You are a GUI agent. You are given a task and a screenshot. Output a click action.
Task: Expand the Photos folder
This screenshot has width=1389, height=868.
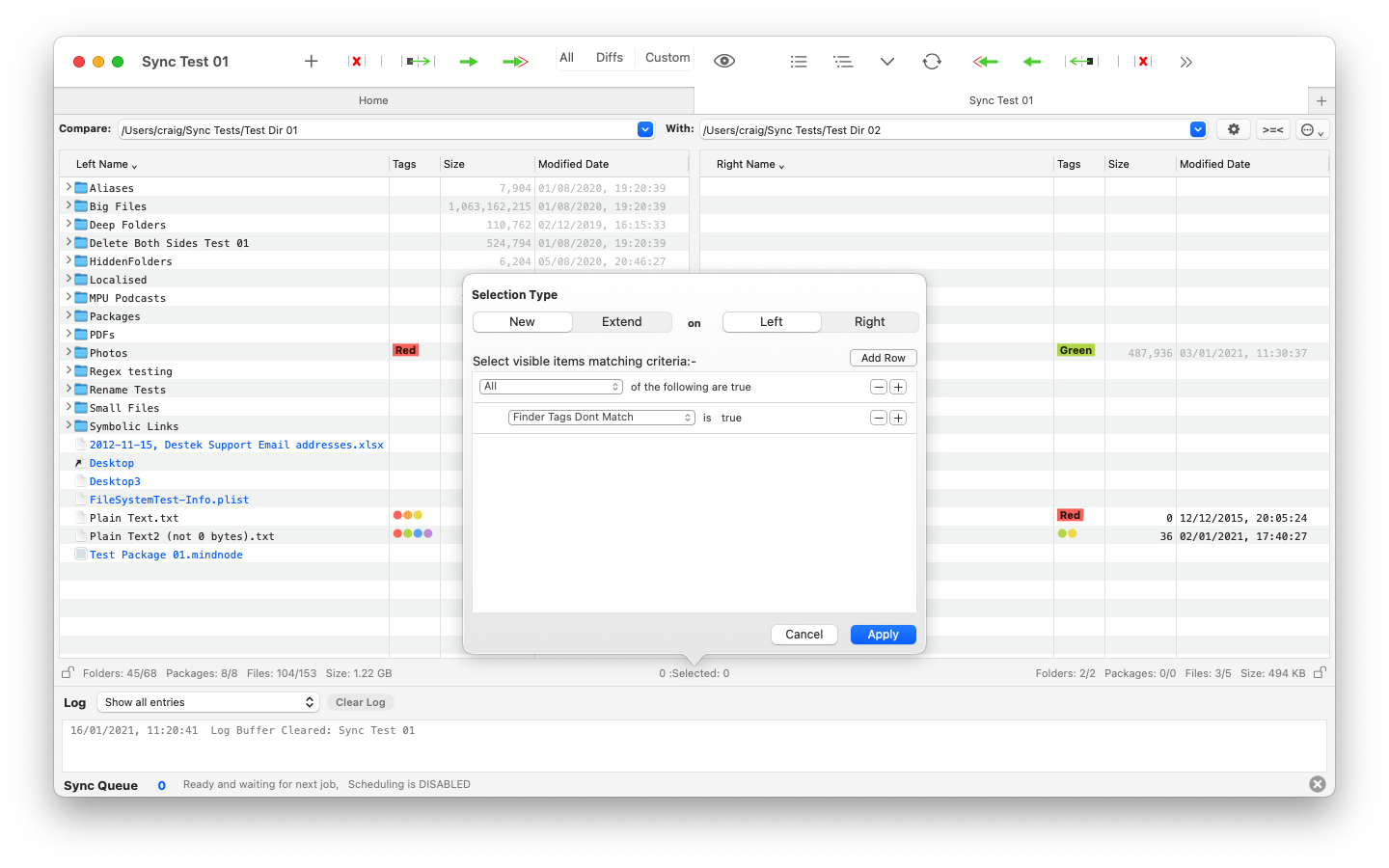tap(68, 353)
